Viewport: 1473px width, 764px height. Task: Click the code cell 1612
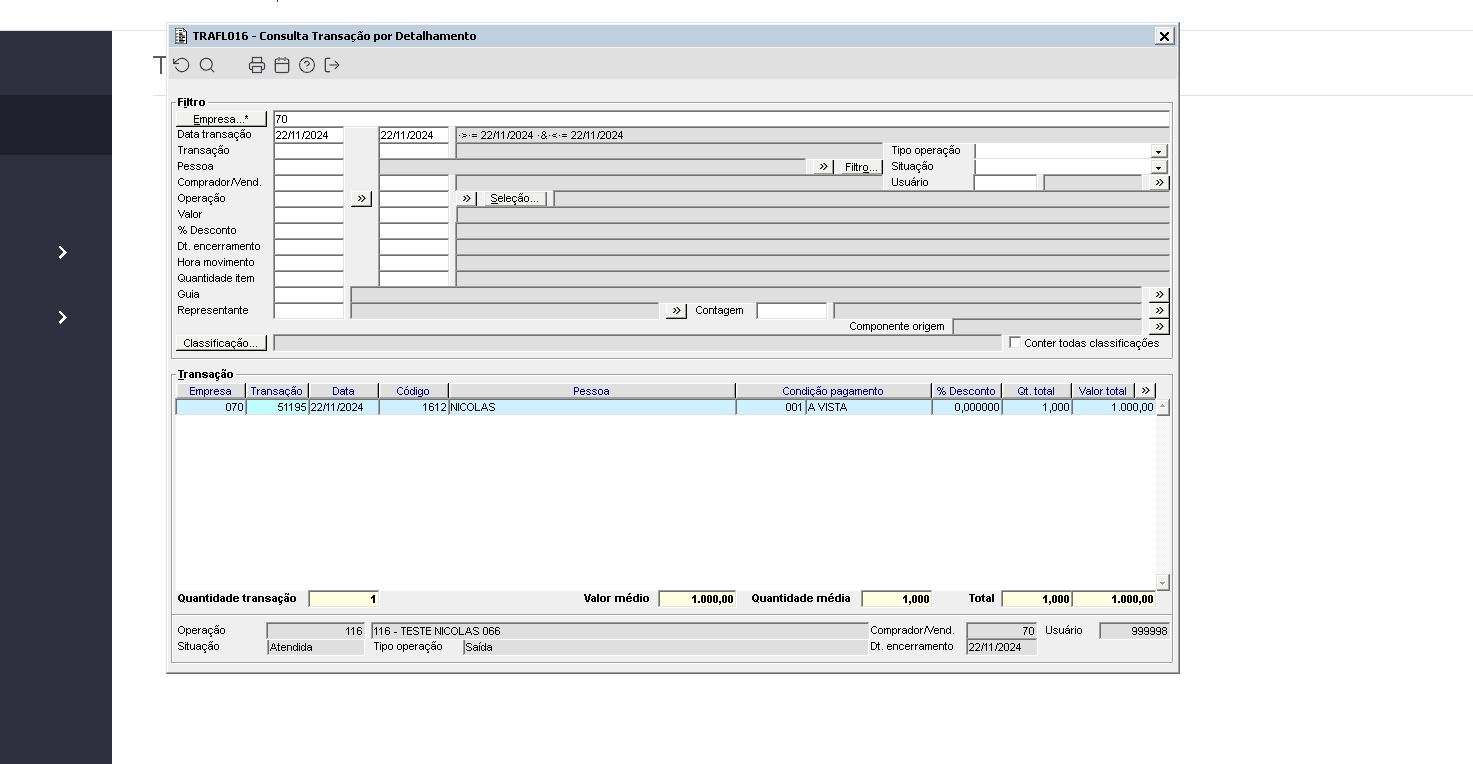[414, 407]
